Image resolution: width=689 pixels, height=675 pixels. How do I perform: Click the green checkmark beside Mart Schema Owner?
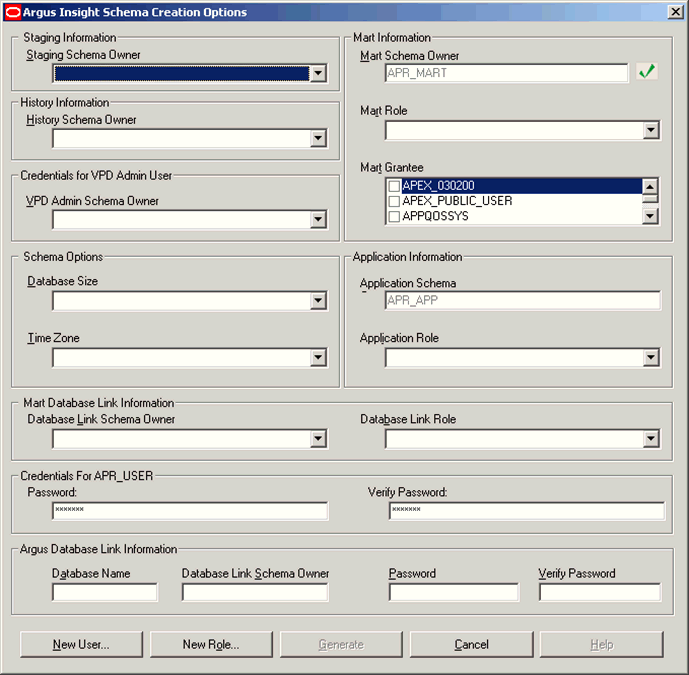(x=647, y=72)
